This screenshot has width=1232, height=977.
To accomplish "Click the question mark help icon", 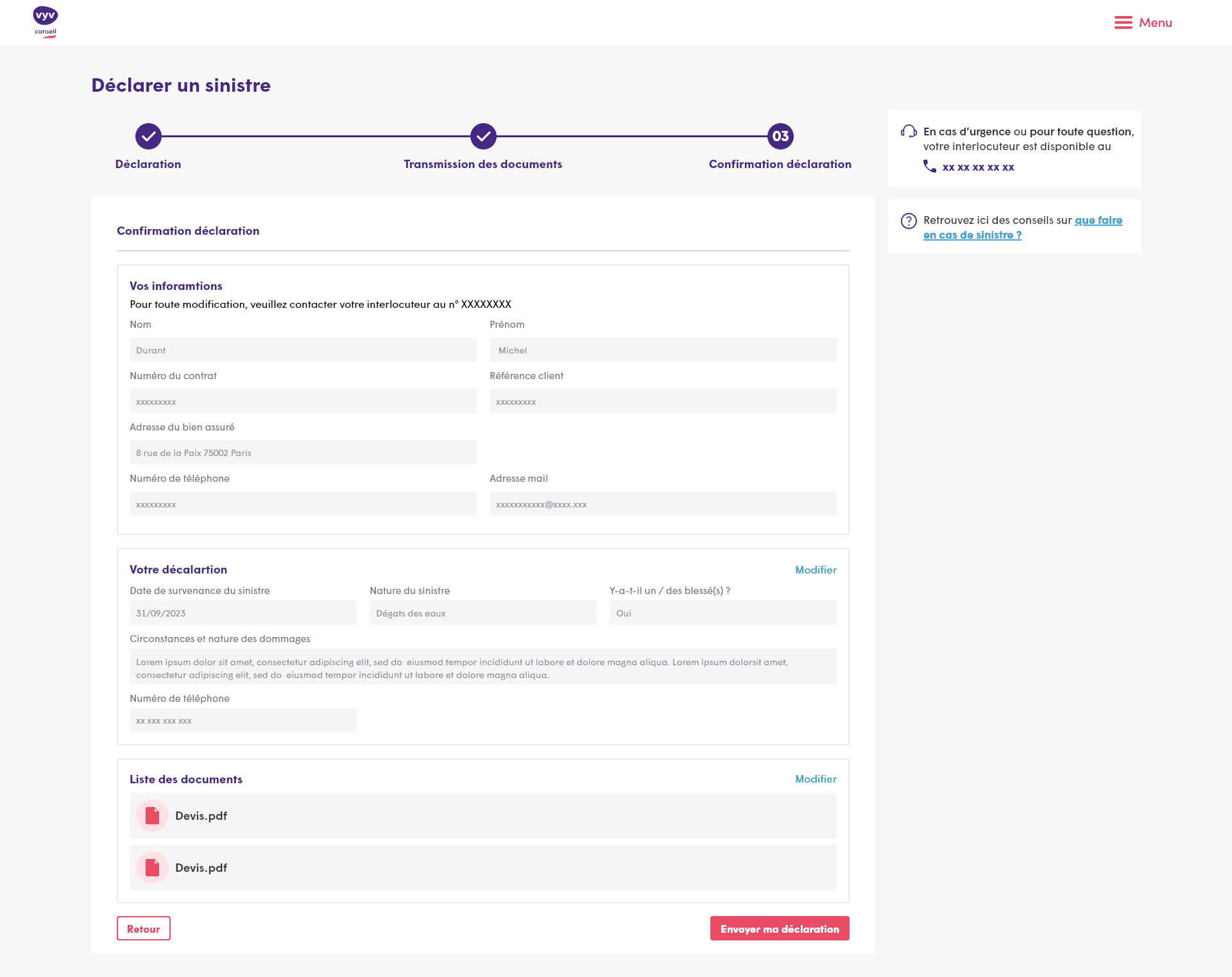I will 909,221.
